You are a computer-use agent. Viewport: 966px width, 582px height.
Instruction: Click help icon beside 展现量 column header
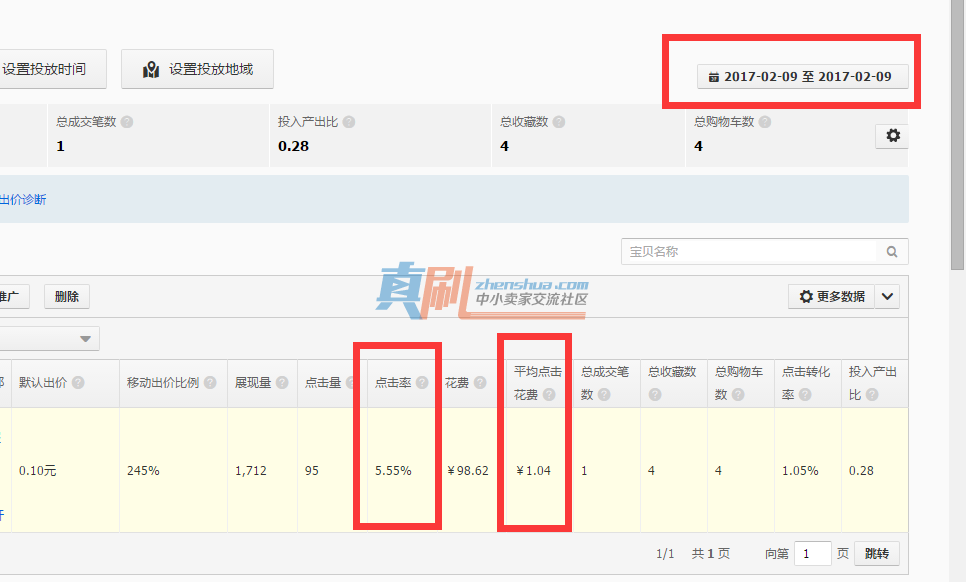[282, 382]
